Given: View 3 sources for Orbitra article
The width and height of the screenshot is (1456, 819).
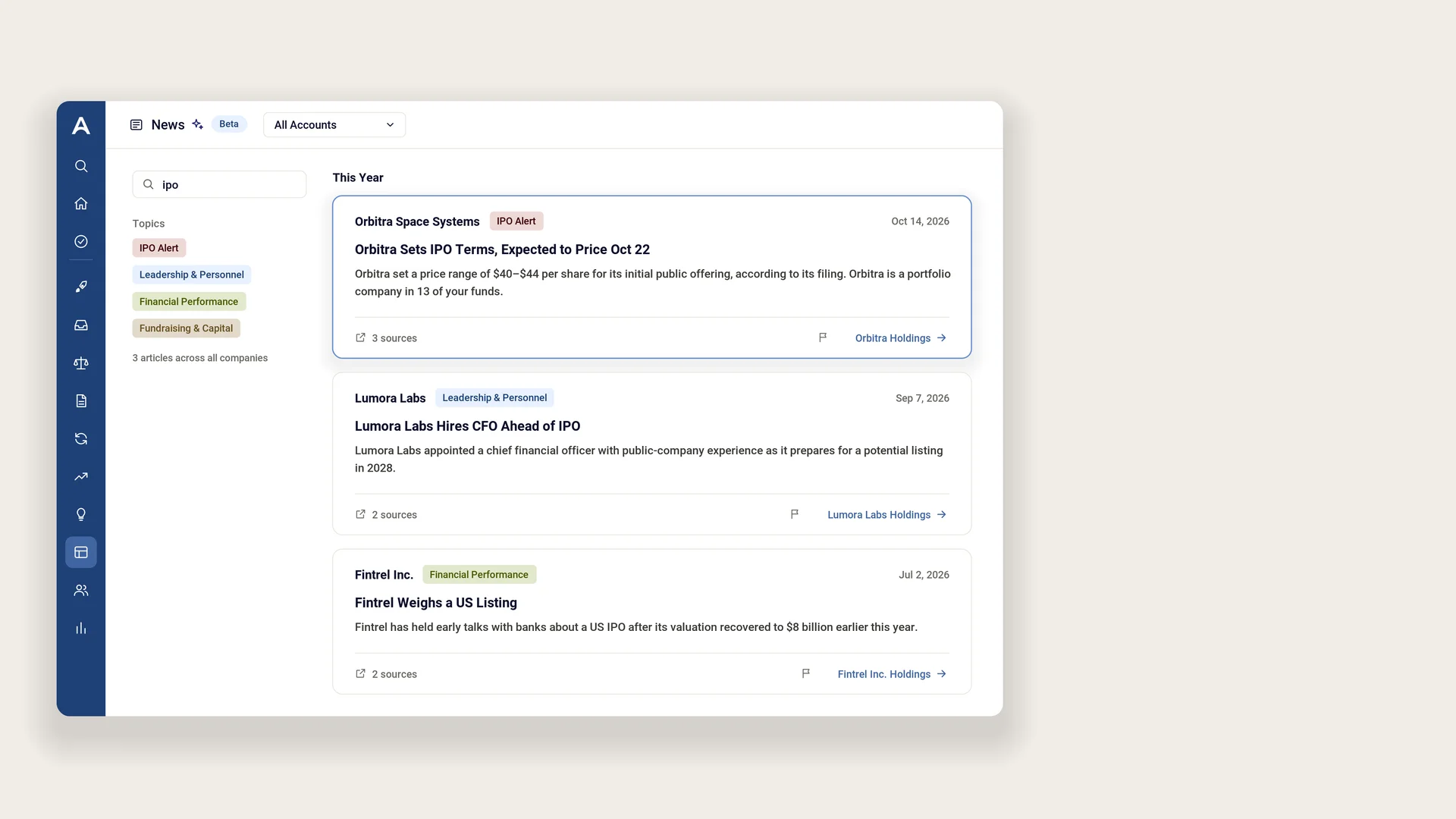Looking at the screenshot, I should (x=386, y=338).
